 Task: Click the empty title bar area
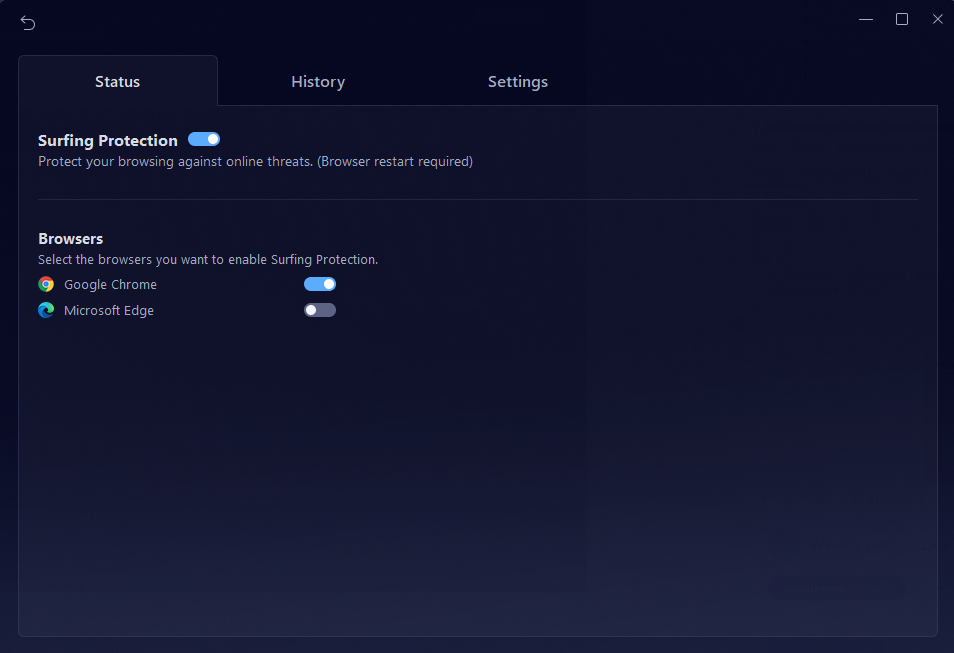click(450, 20)
